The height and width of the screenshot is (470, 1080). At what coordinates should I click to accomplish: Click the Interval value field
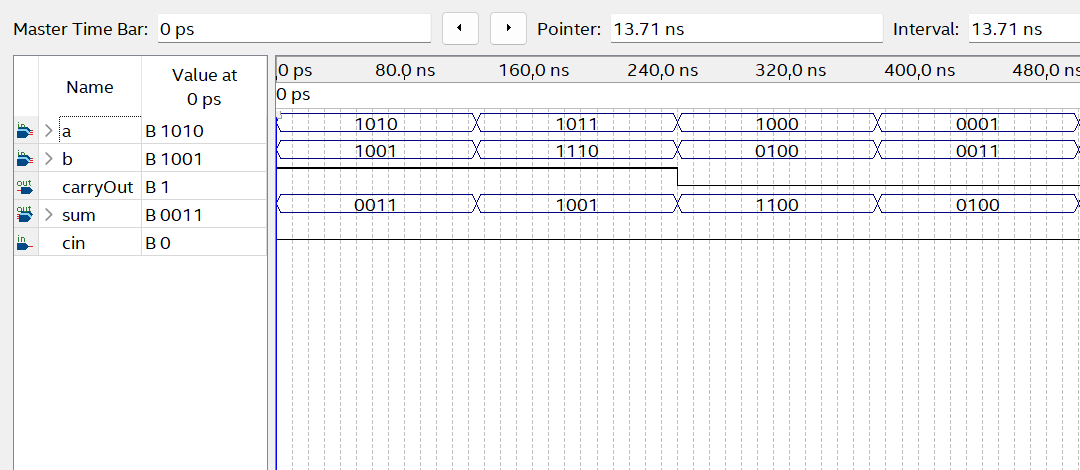click(1022, 29)
